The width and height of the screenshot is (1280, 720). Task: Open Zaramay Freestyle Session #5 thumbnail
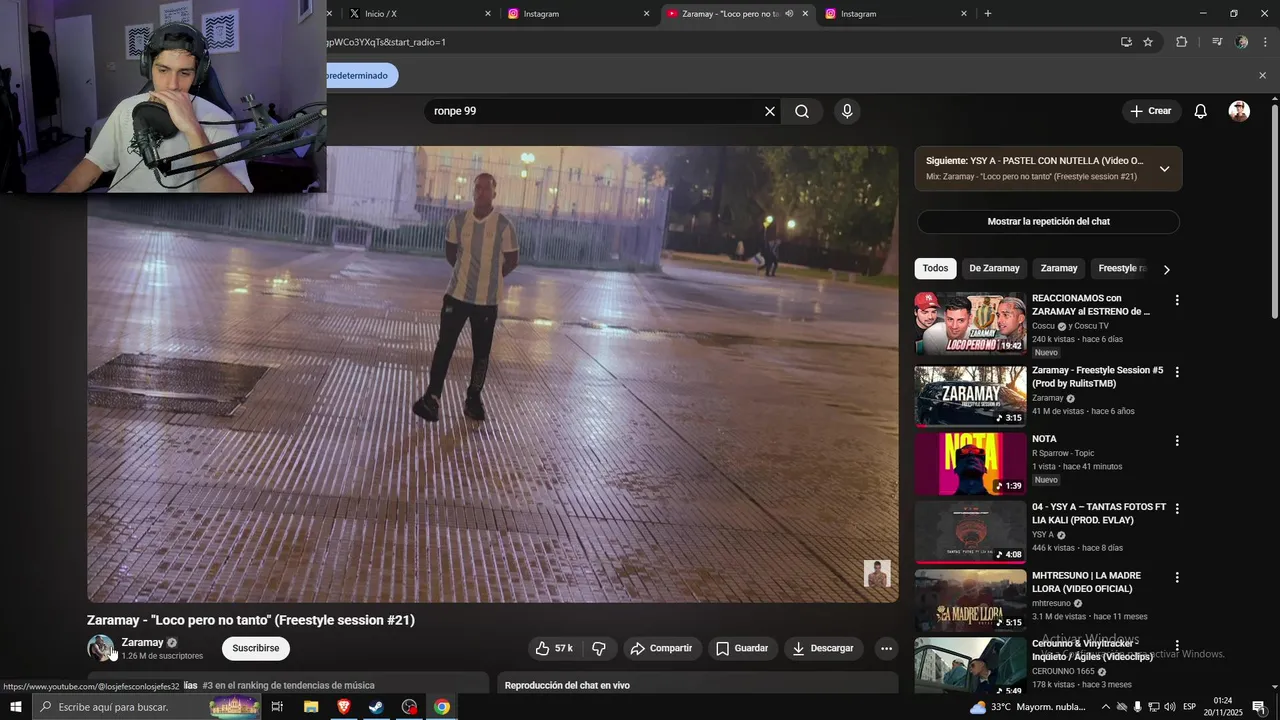tap(970, 396)
